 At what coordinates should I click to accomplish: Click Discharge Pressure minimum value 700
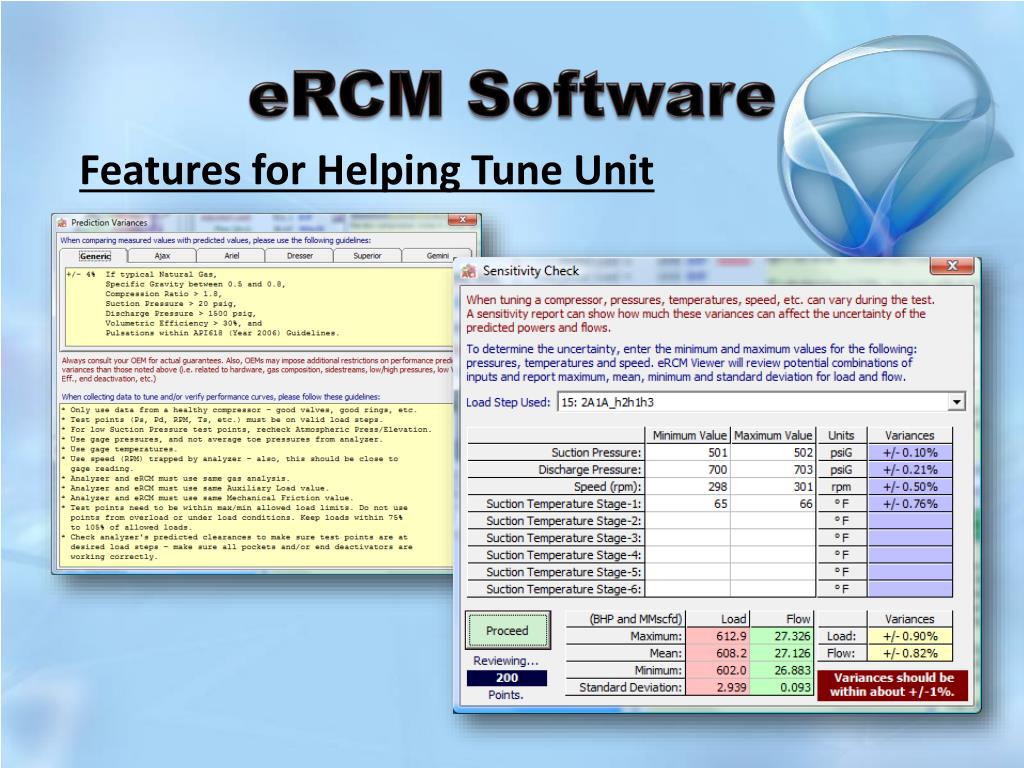click(x=688, y=470)
